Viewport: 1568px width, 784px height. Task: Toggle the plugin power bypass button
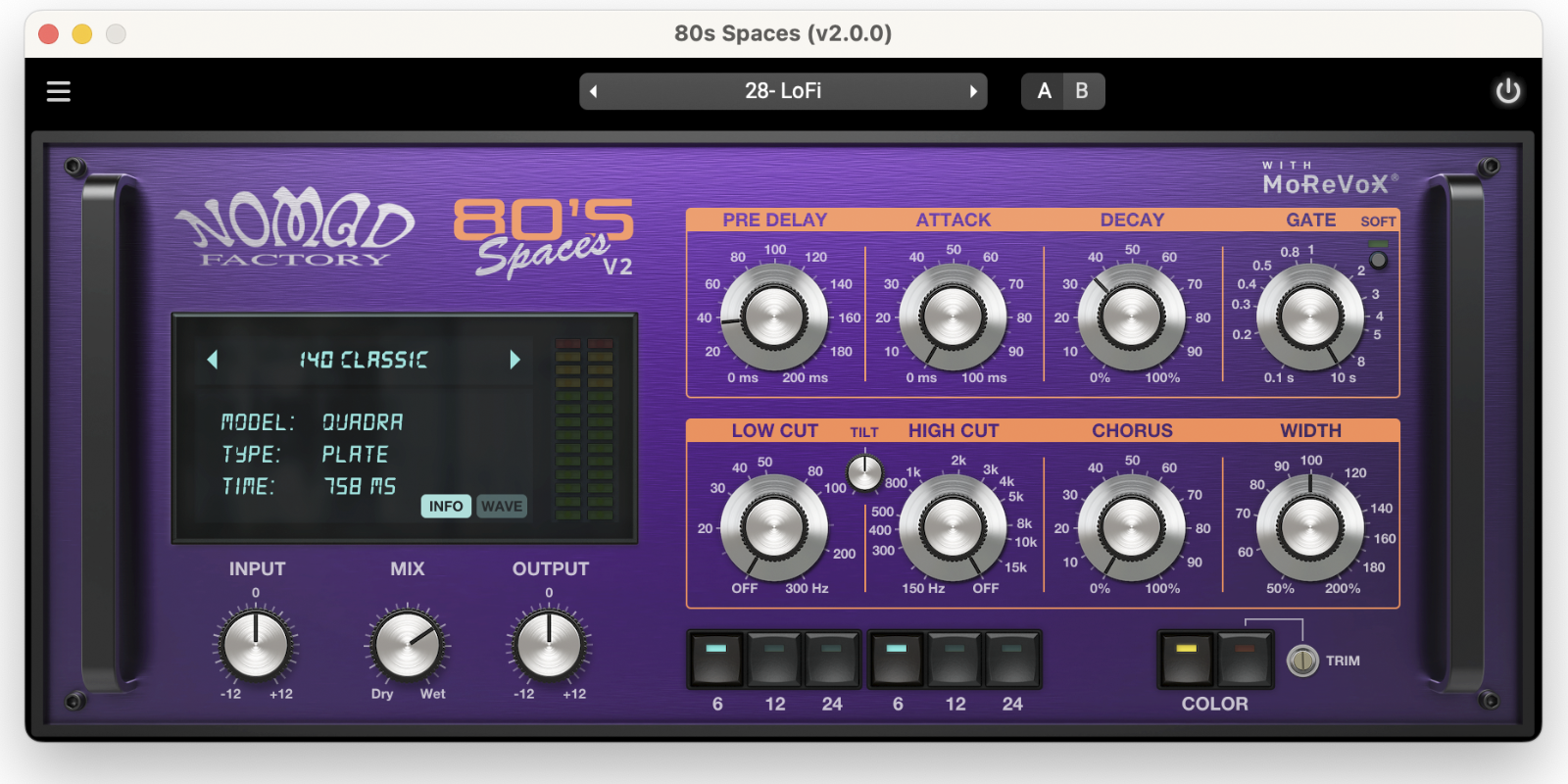pos(1507,91)
